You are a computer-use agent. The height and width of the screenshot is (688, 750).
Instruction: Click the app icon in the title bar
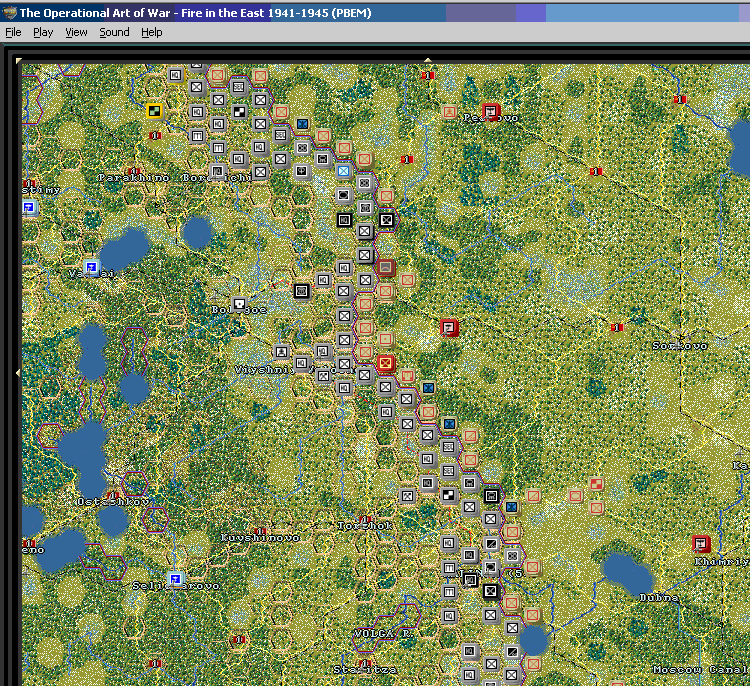[x=9, y=13]
